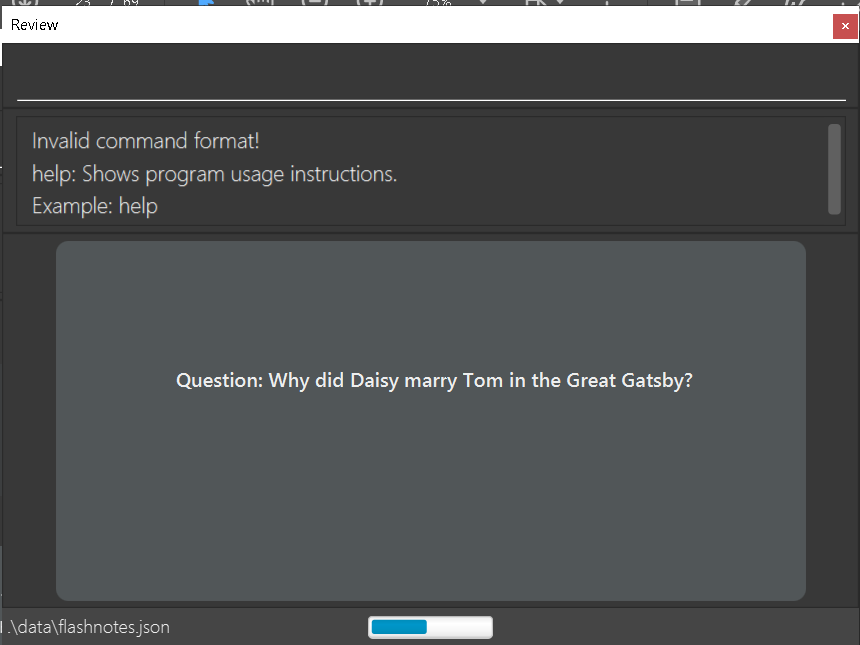Click 'help: Shows program usage instructions.' line
This screenshot has height=645, width=860.
click(214, 174)
